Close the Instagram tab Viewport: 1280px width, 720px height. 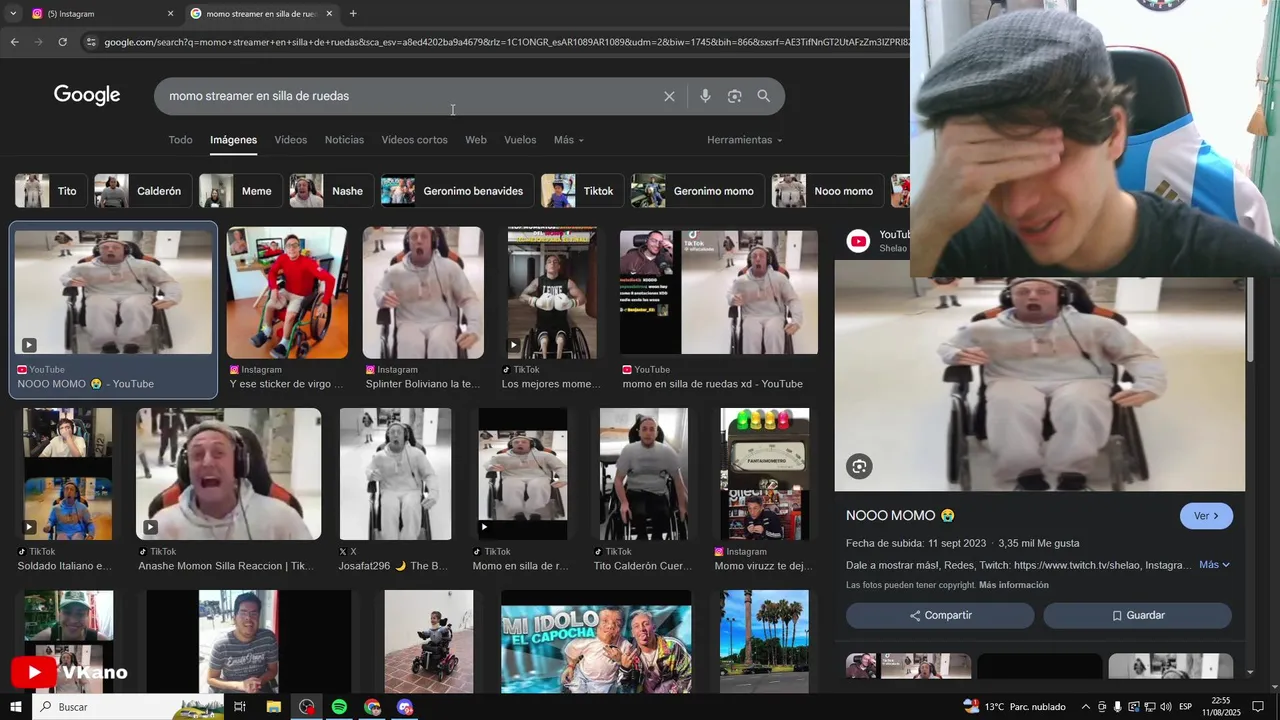point(170,14)
